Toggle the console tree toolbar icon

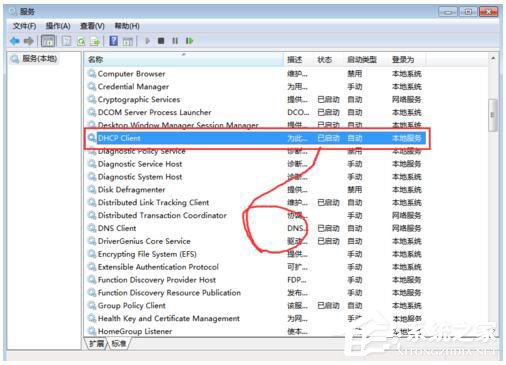click(48, 41)
